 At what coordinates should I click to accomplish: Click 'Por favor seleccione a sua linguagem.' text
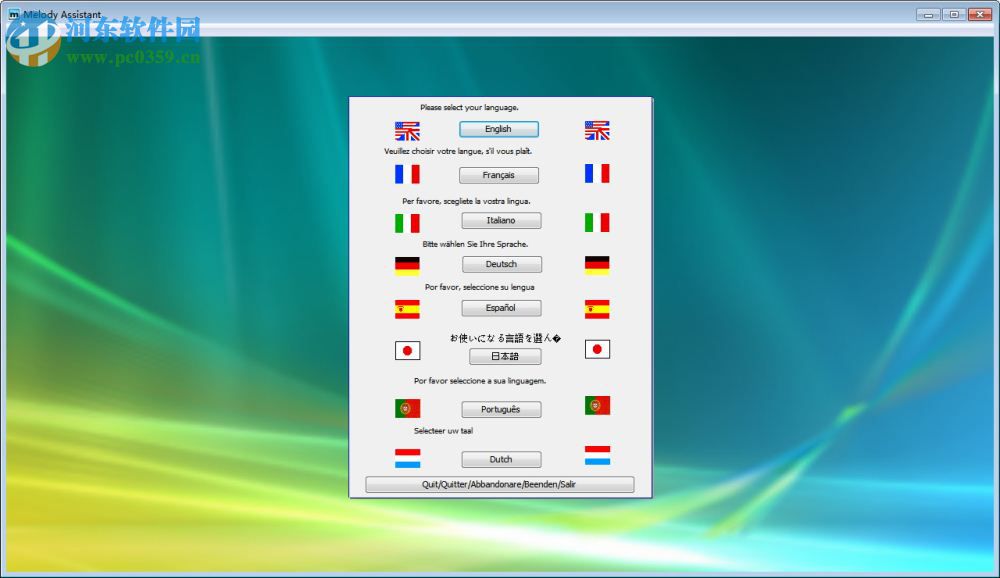[480, 381]
